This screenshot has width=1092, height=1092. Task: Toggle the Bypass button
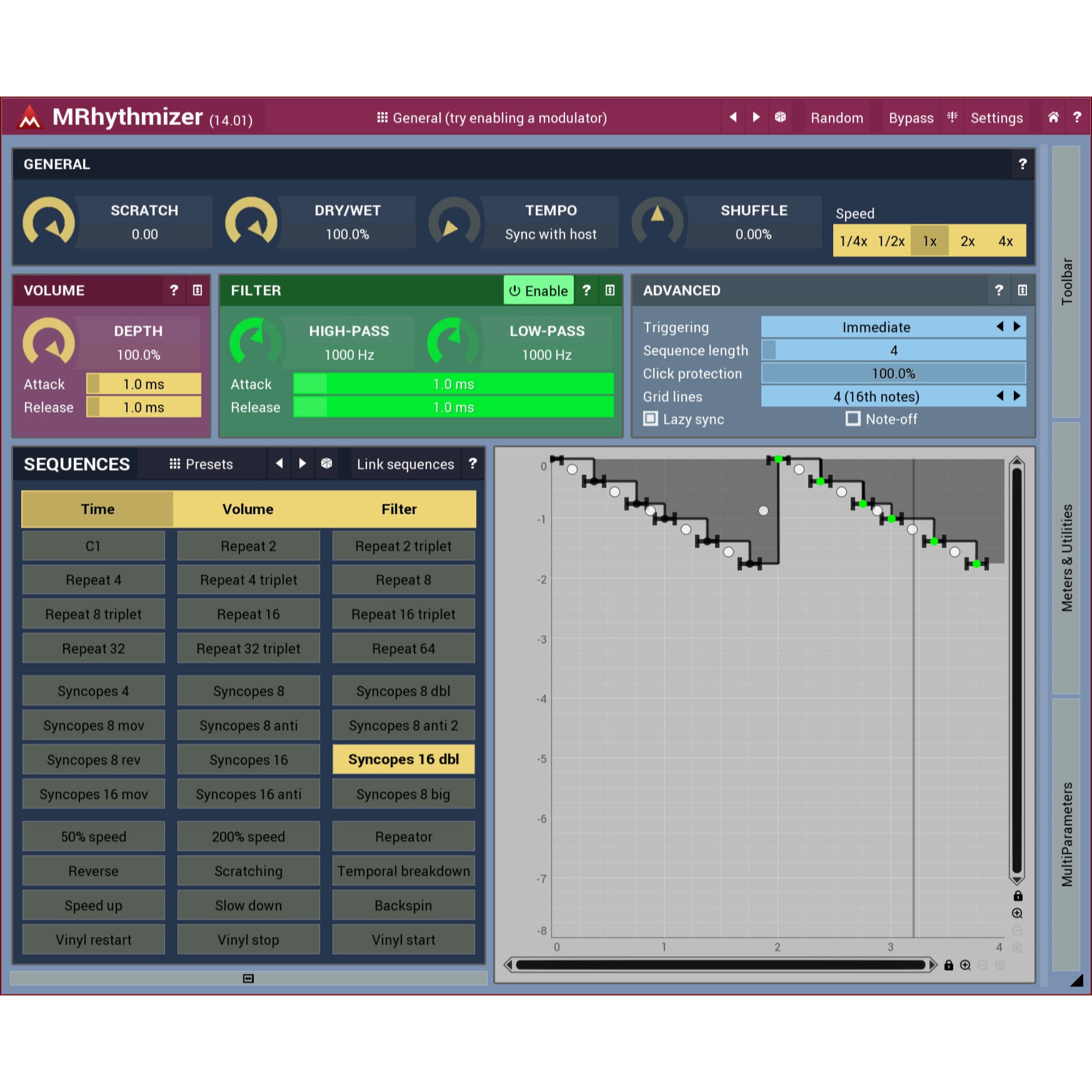click(x=911, y=117)
